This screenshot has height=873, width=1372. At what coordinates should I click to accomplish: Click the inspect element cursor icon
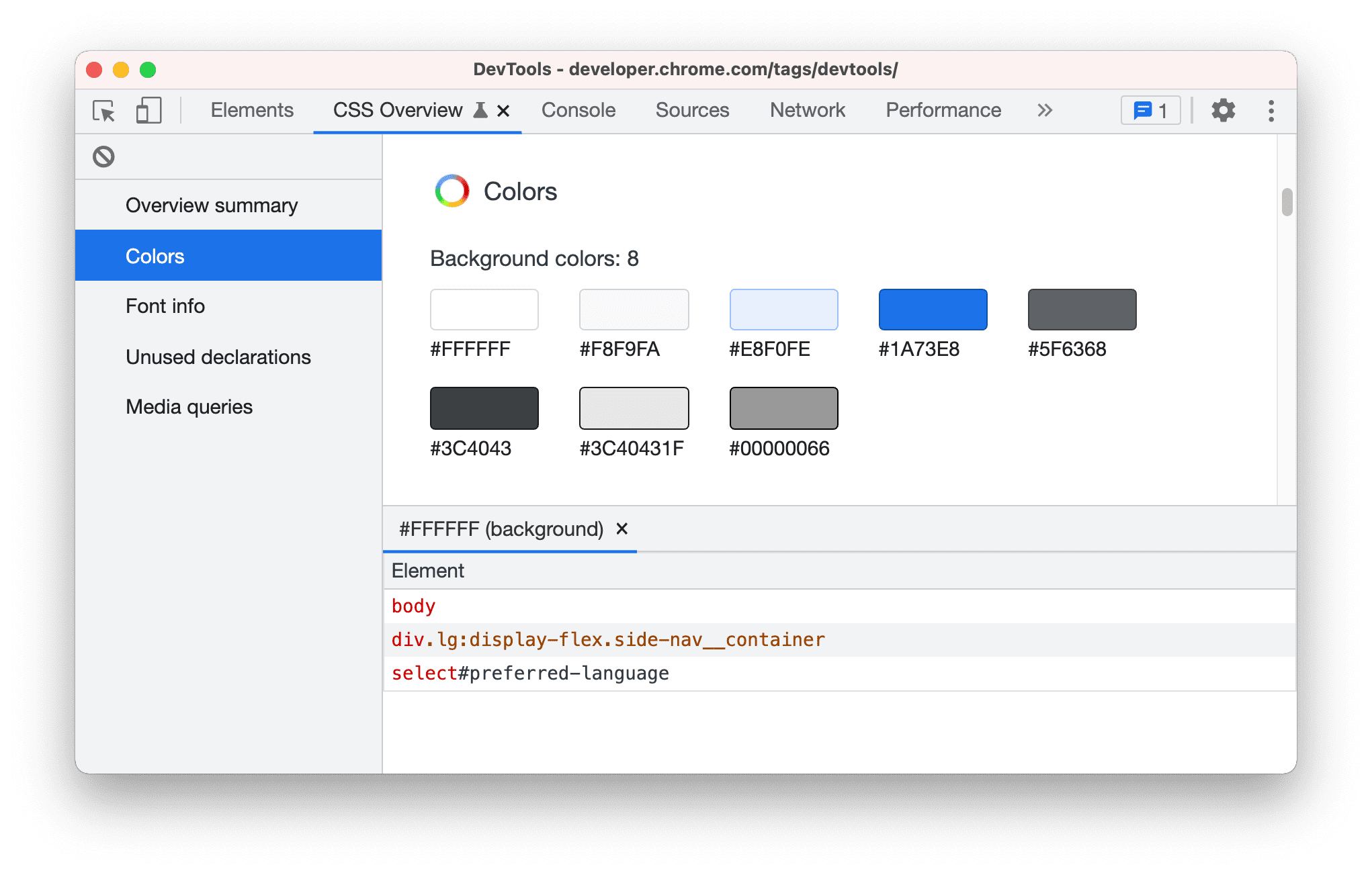pos(102,110)
